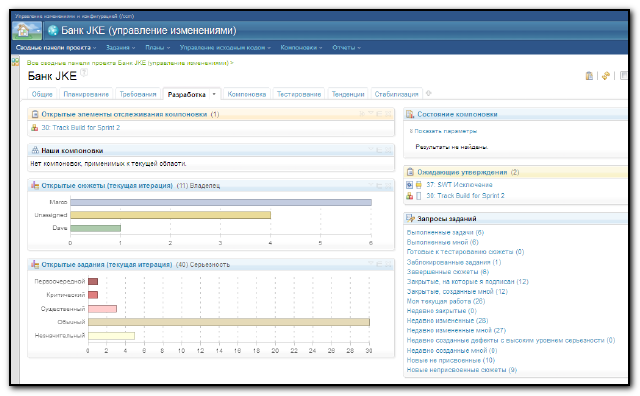Open the Открытые задания (текущая итерация) title link
Image resolution: width=640 pixels, height=396 pixels.
point(107,265)
